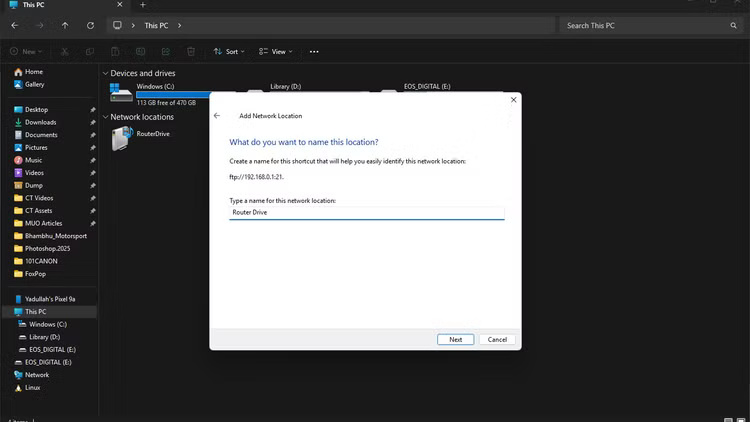
Task: Go back with the Explorer back arrow
Action: click(14, 25)
